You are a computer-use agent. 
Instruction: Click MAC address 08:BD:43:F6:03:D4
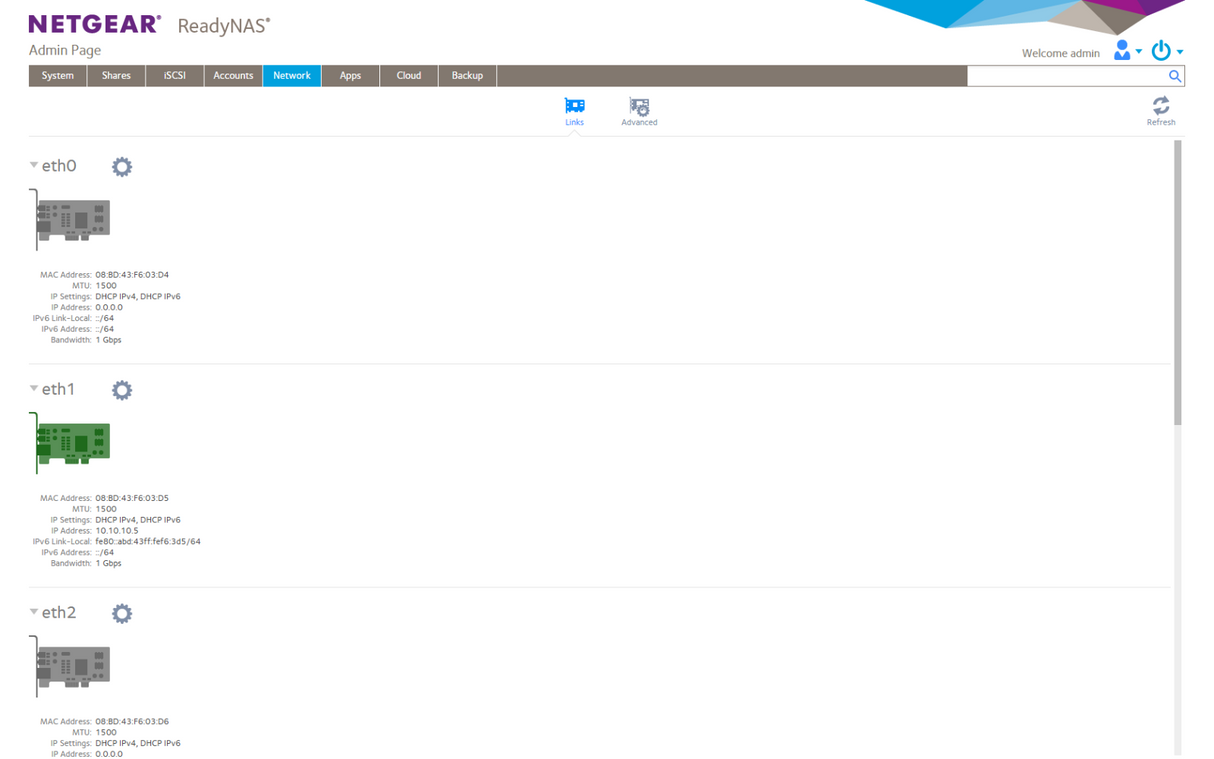132,275
